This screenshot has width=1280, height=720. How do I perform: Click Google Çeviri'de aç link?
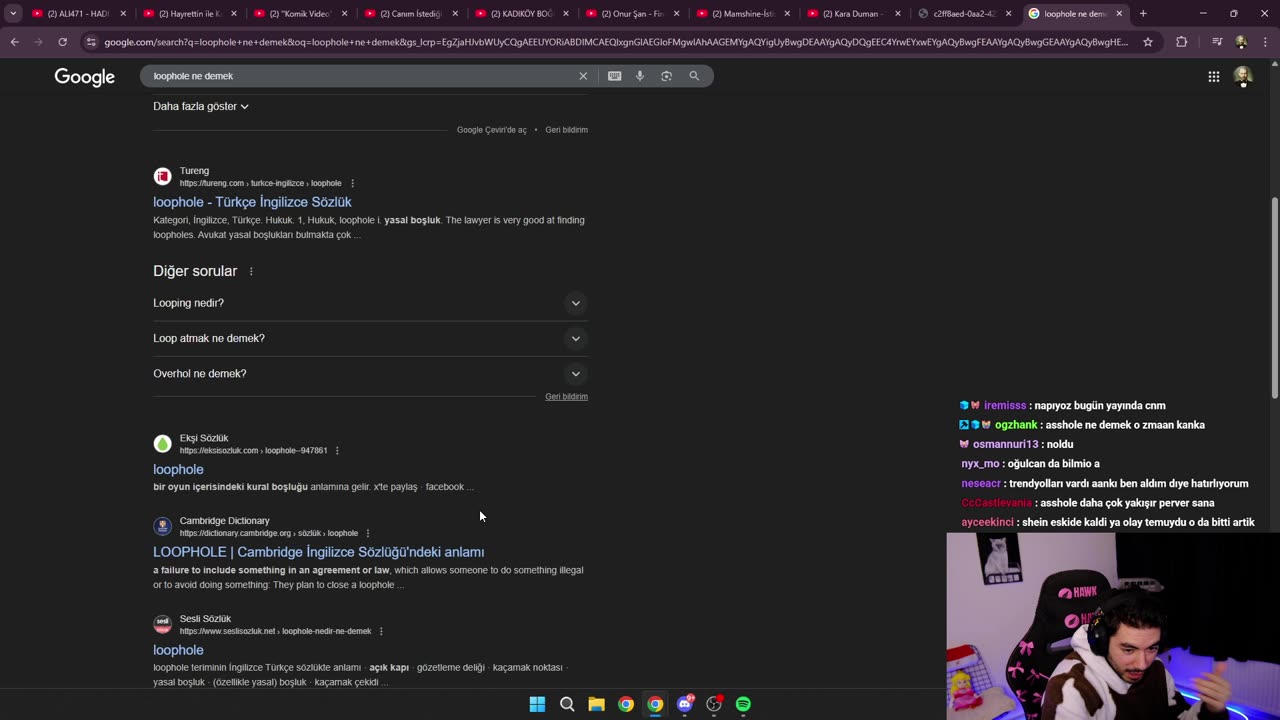point(491,130)
